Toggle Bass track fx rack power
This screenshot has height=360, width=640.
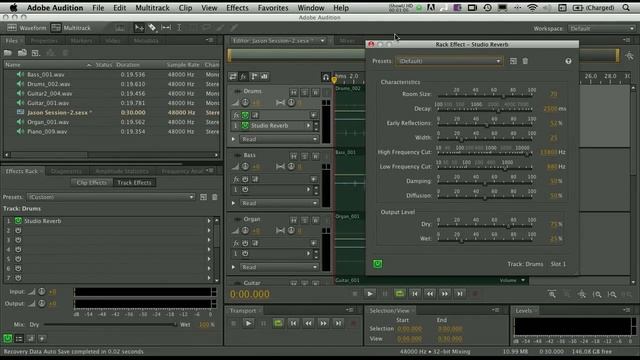click(245, 179)
